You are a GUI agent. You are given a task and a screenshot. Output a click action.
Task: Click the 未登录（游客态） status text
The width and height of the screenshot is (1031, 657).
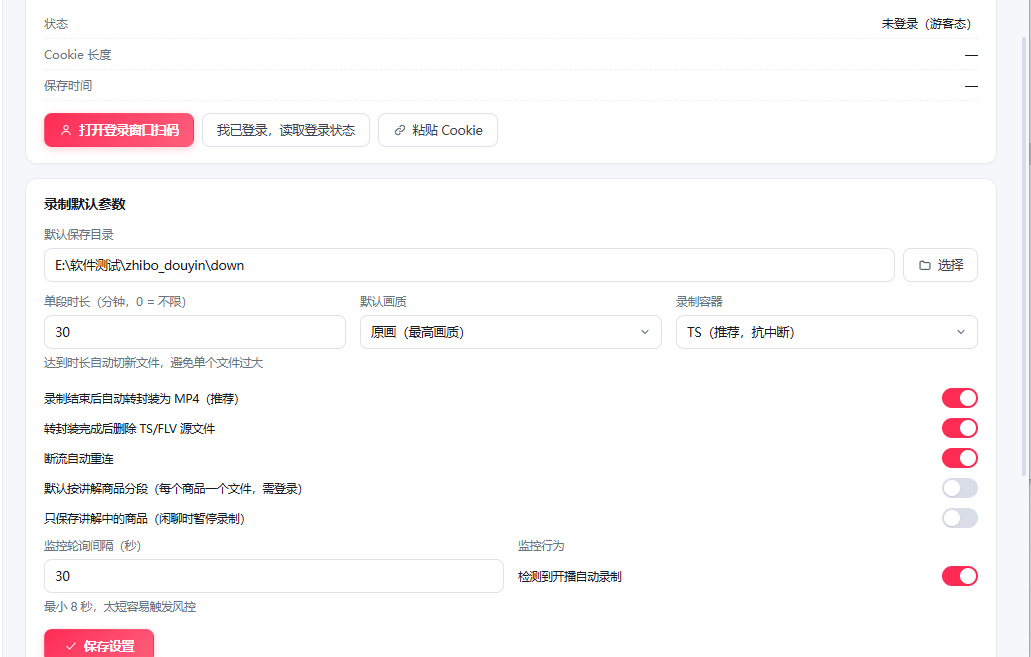coord(926,24)
